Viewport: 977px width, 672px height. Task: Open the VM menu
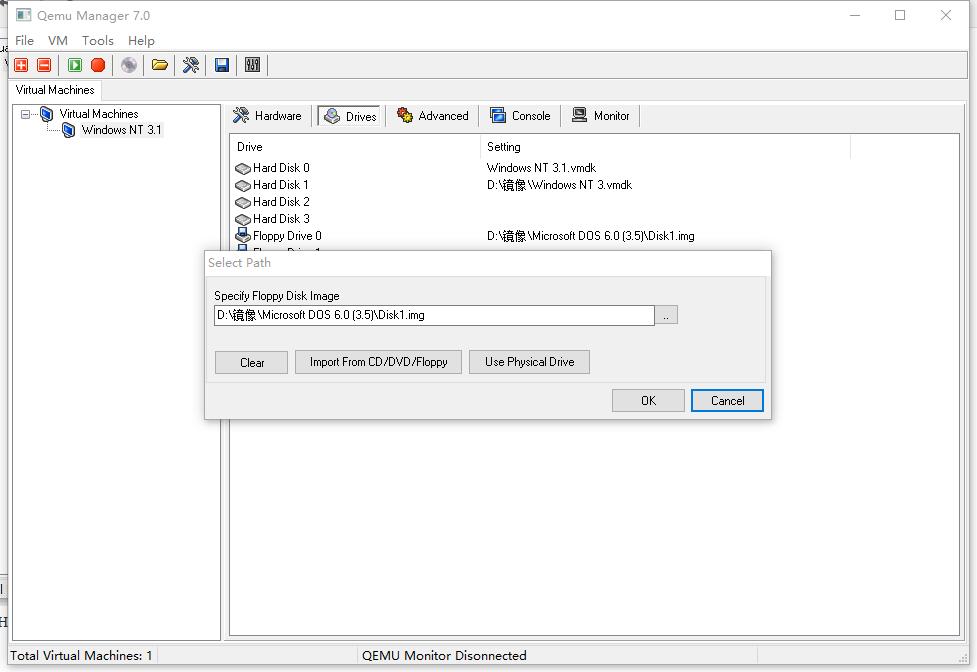point(58,40)
